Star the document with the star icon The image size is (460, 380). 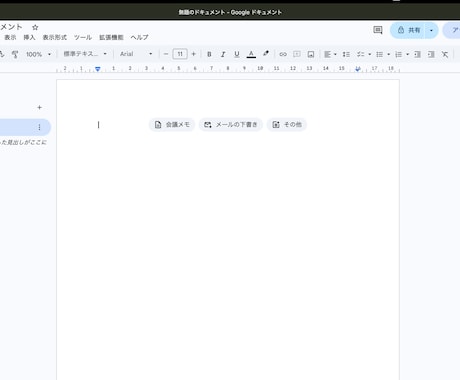pos(35,27)
